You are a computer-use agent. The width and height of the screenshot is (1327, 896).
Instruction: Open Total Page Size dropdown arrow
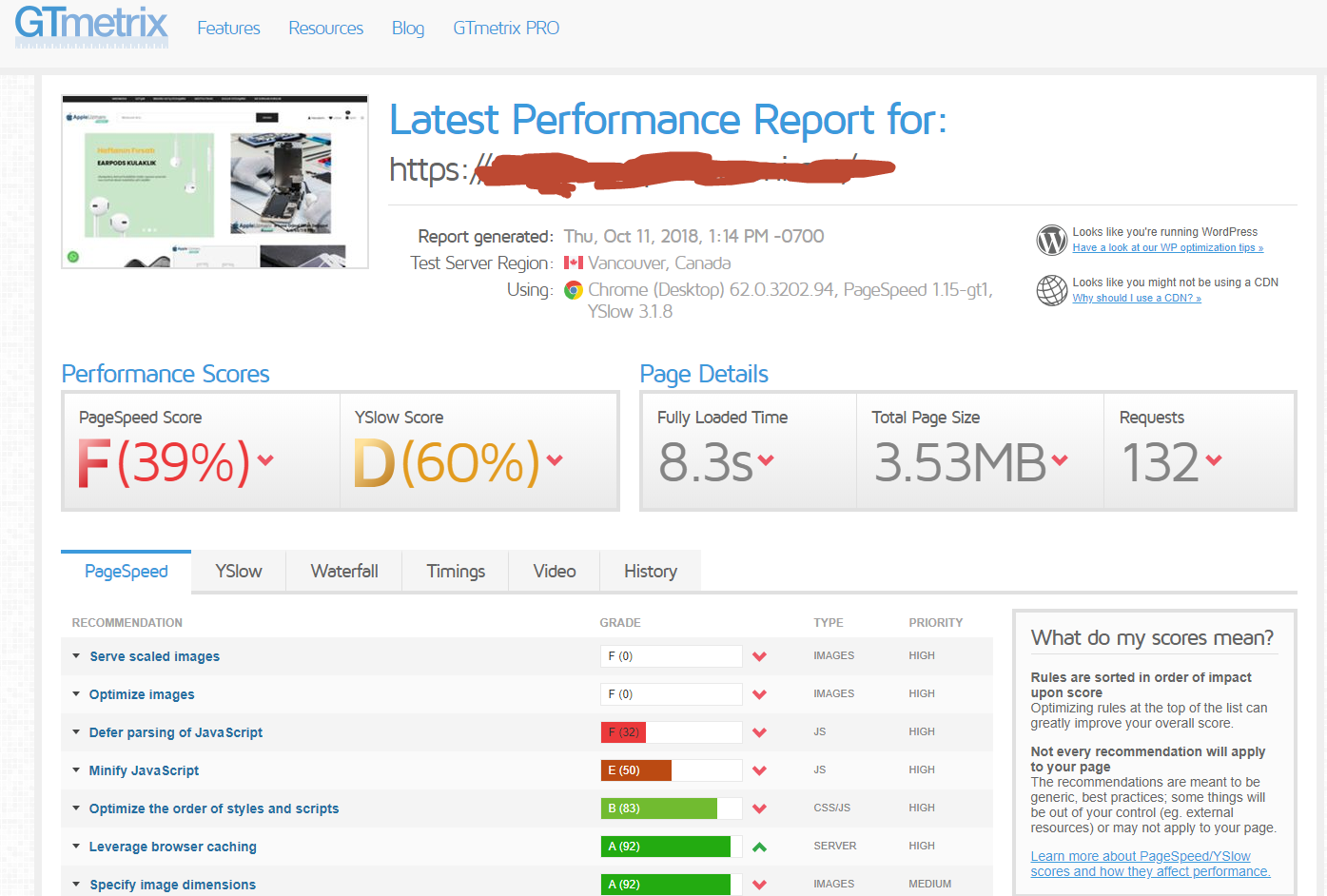pyautogui.click(x=1060, y=460)
